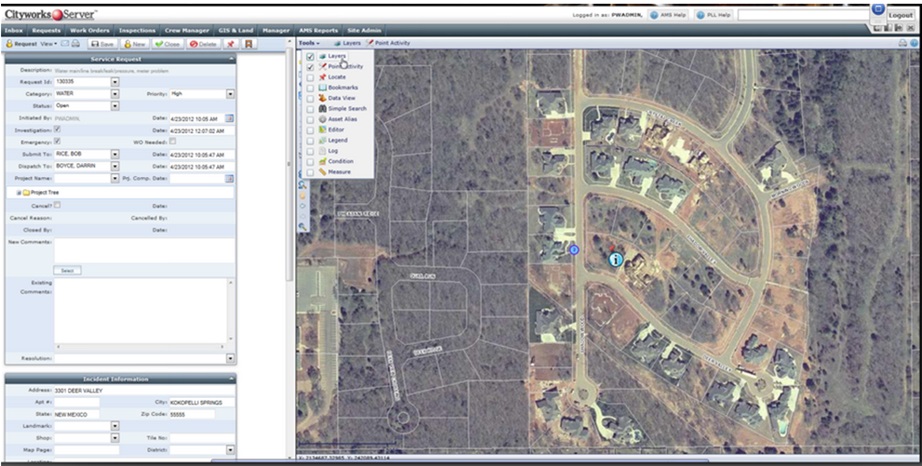The image size is (922, 466).
Task: Open the Submit To dropdown arrow
Action: point(115,155)
